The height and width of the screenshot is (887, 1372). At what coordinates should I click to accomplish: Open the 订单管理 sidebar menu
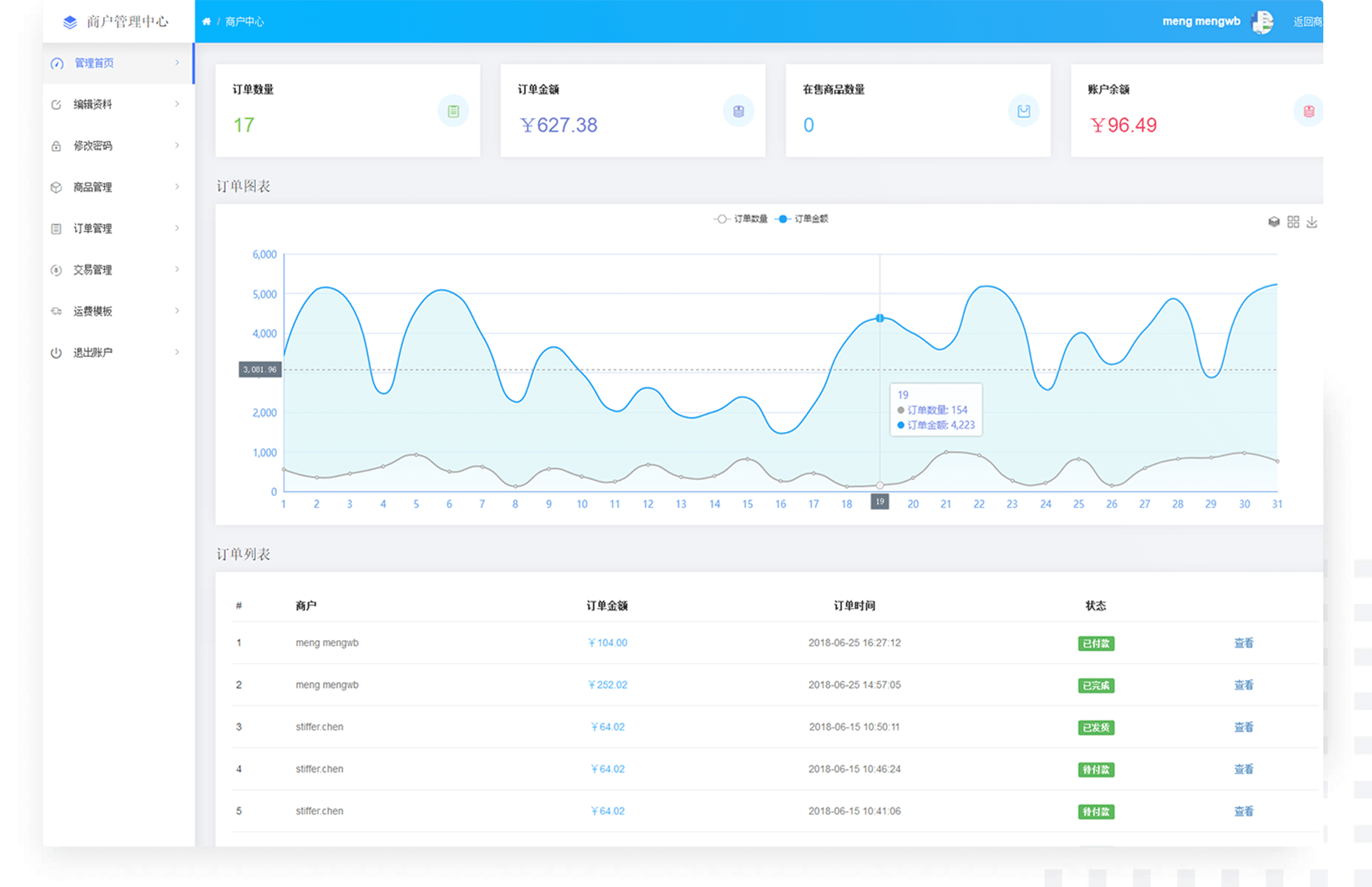click(93, 229)
